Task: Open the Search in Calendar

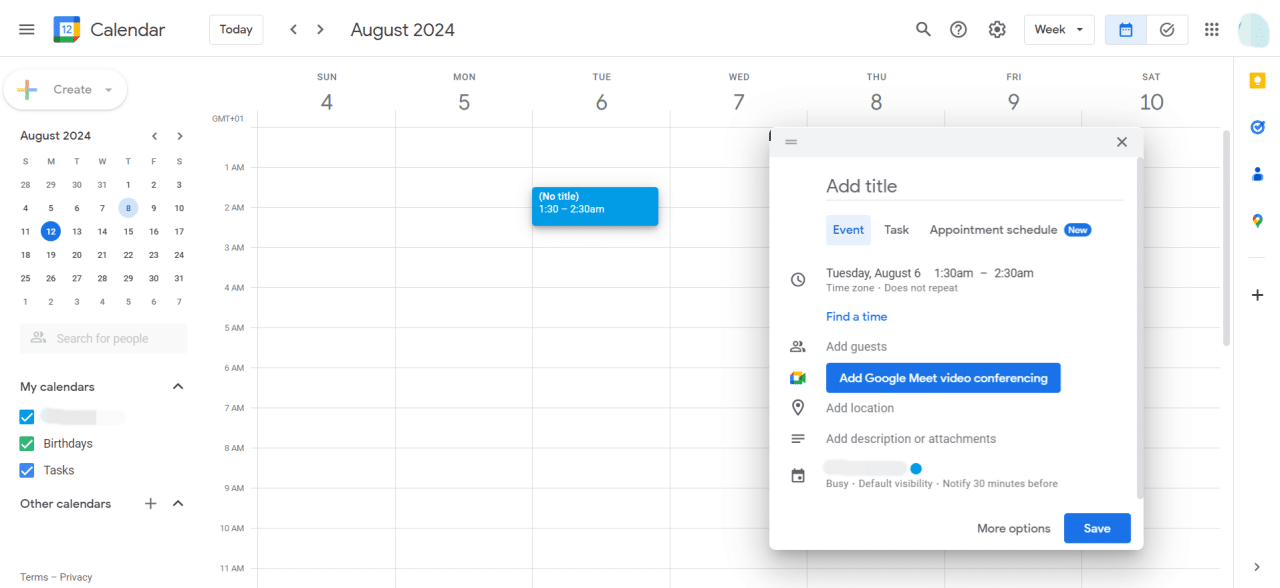Action: tap(923, 29)
